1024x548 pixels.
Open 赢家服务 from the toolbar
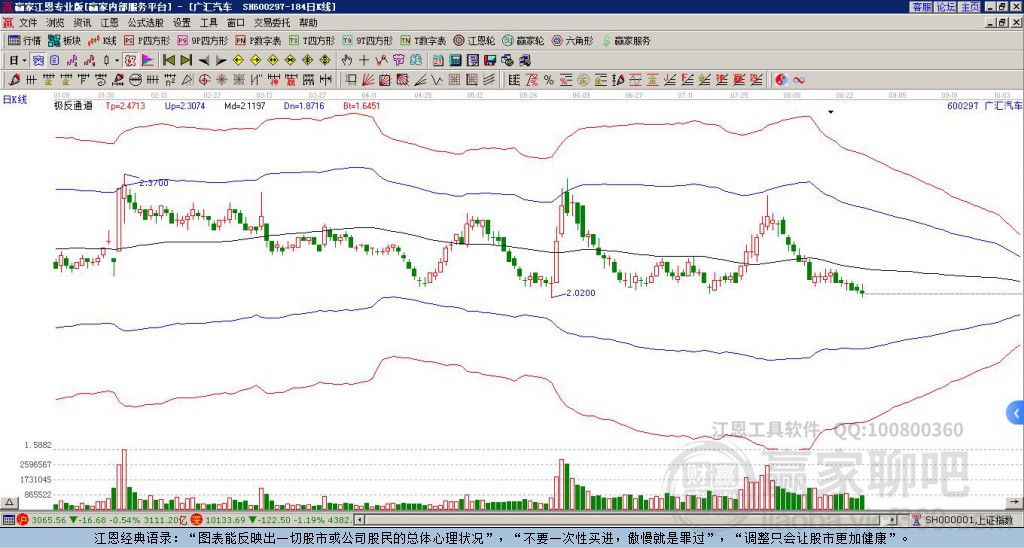click(x=626, y=40)
